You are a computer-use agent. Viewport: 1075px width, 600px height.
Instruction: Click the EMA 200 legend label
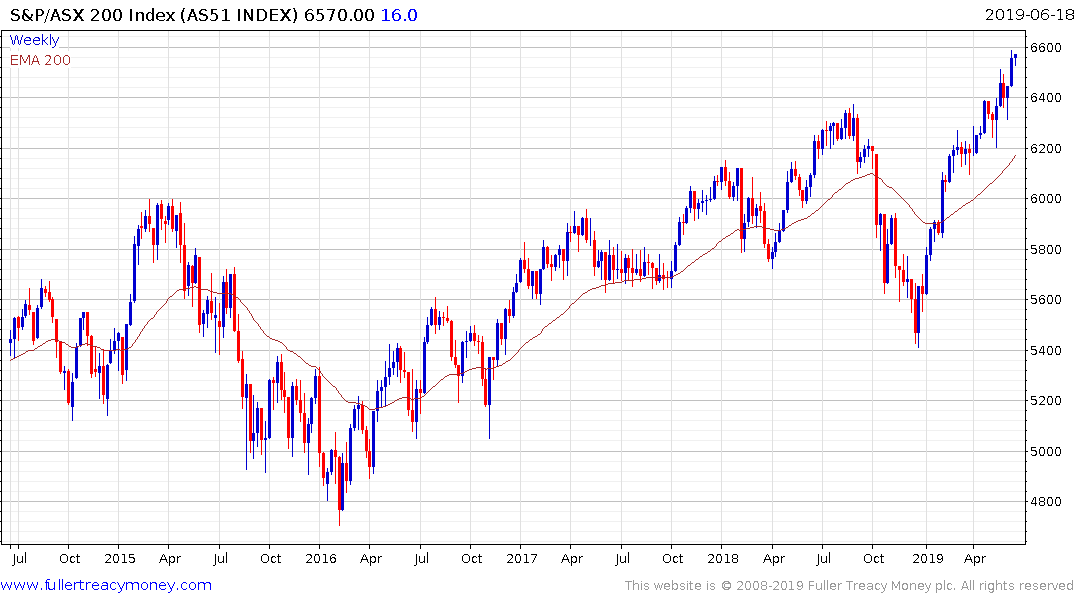point(40,60)
